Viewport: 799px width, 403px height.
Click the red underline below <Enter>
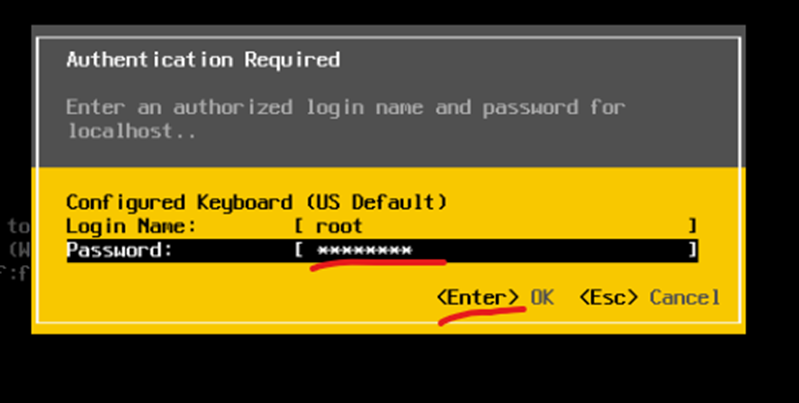[481, 313]
